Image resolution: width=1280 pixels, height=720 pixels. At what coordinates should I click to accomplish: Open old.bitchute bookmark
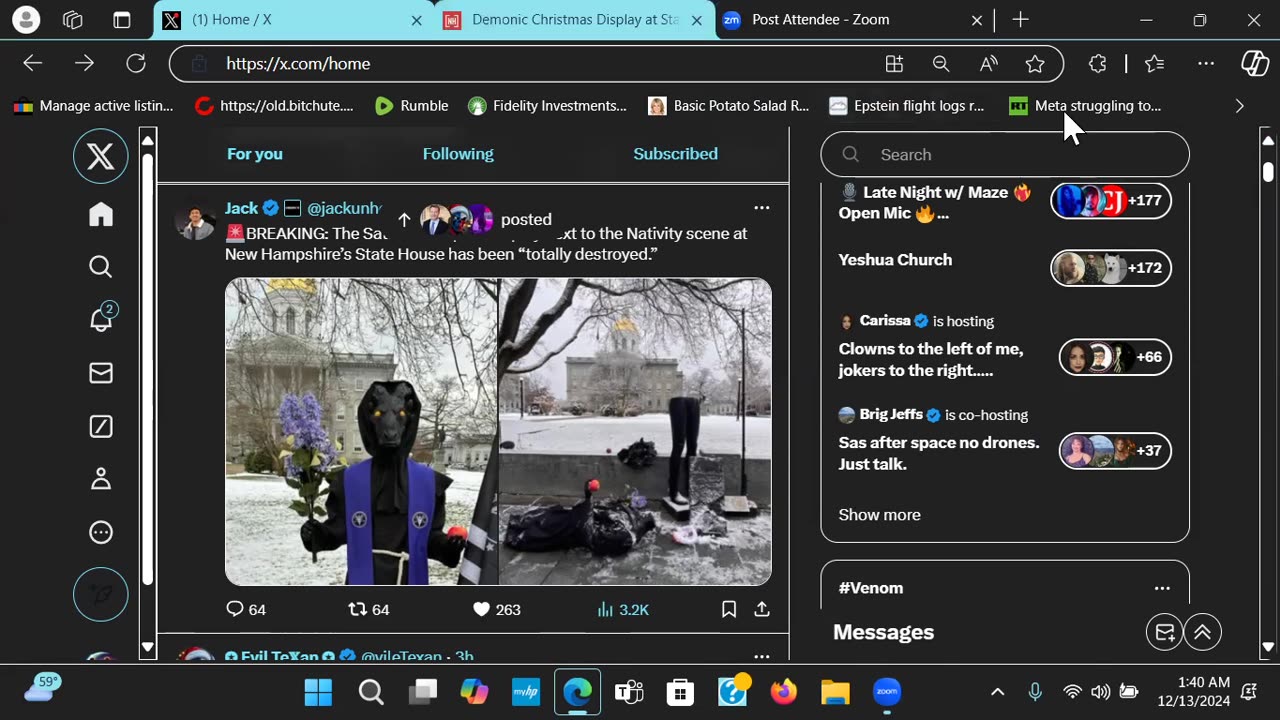pos(274,106)
